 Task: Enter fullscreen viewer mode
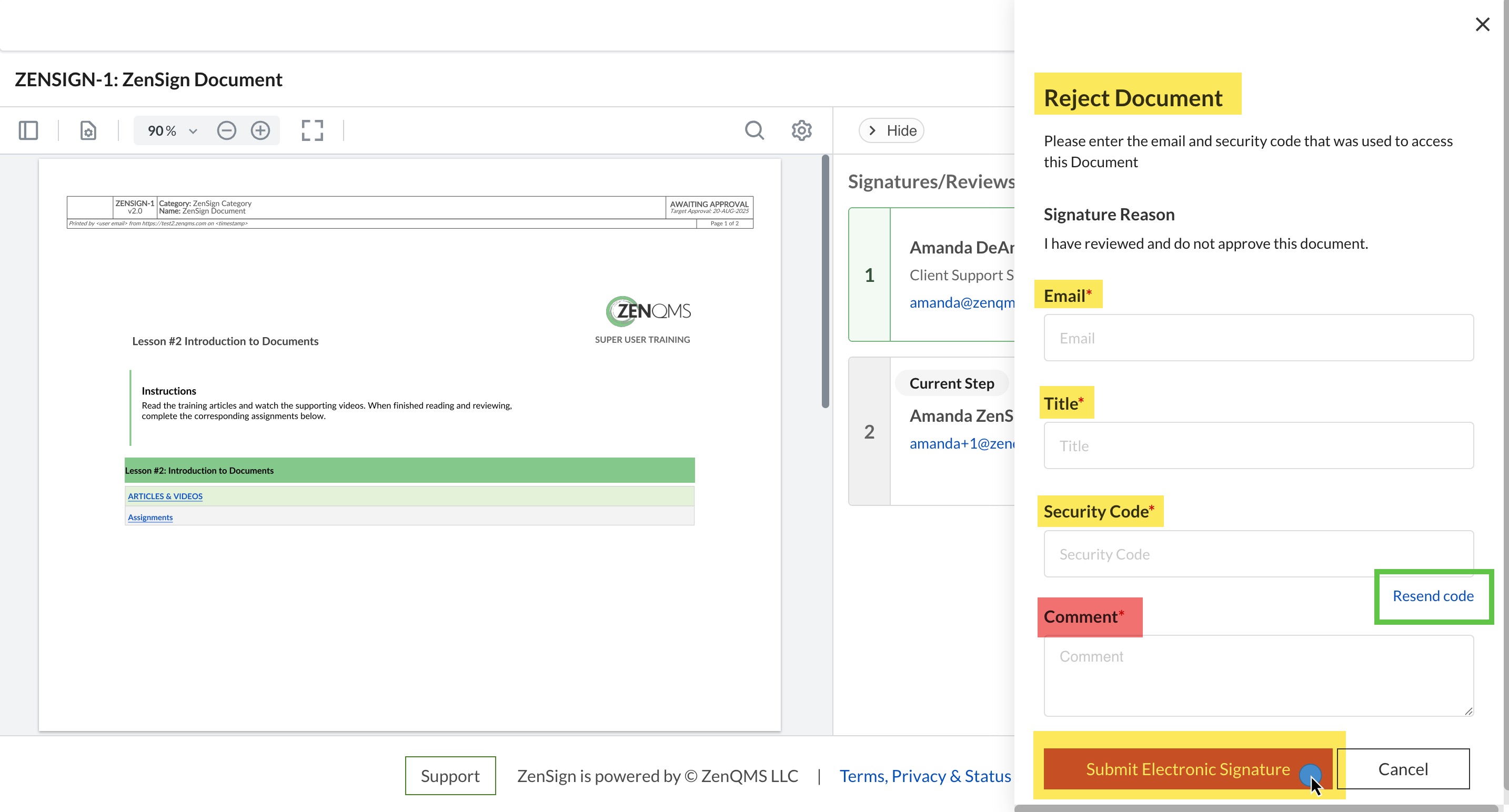point(312,130)
